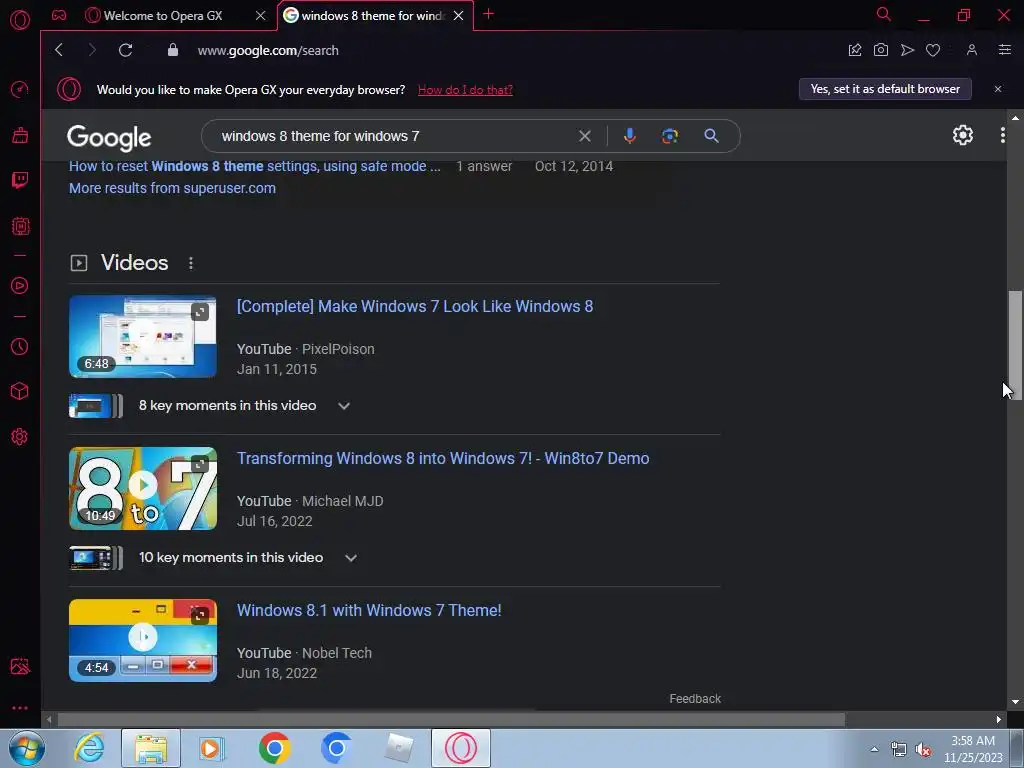Image resolution: width=1024 pixels, height=768 pixels.
Task: Search by image with Google Lens icon
Action: (x=669, y=136)
